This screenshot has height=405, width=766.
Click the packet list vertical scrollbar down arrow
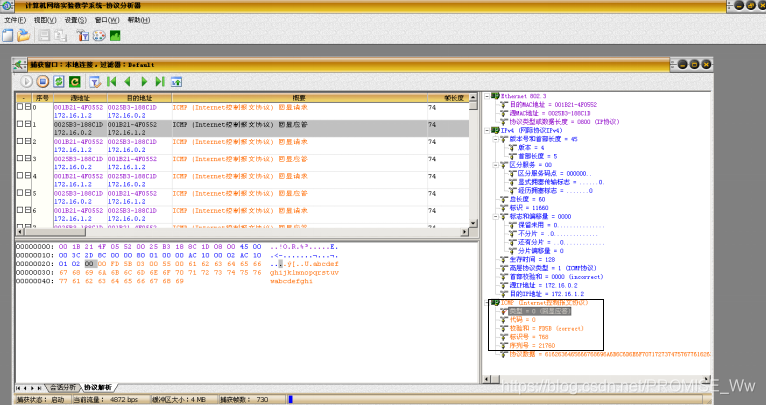[473, 223]
